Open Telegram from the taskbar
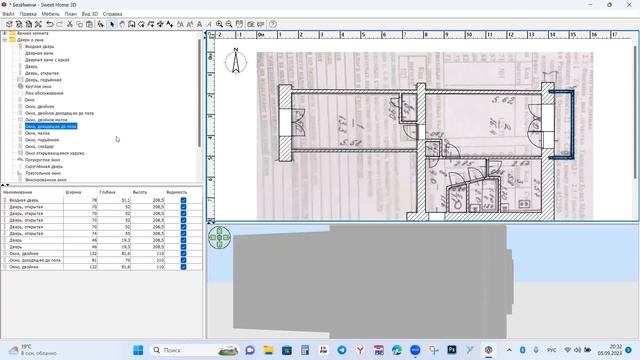This screenshot has width=640, height=360. [x=342, y=350]
